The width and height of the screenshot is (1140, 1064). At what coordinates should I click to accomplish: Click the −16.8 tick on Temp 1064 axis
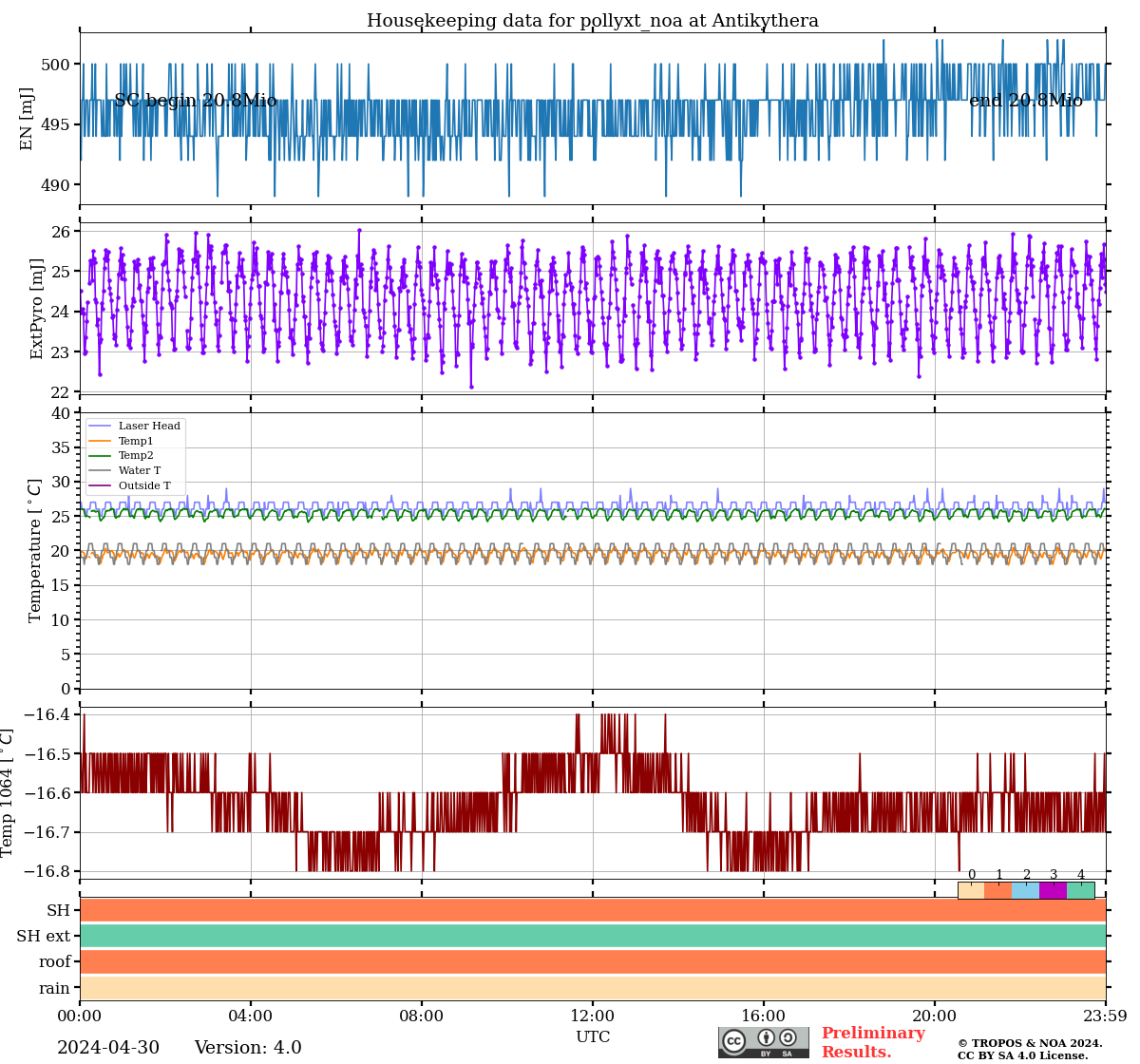[47, 871]
